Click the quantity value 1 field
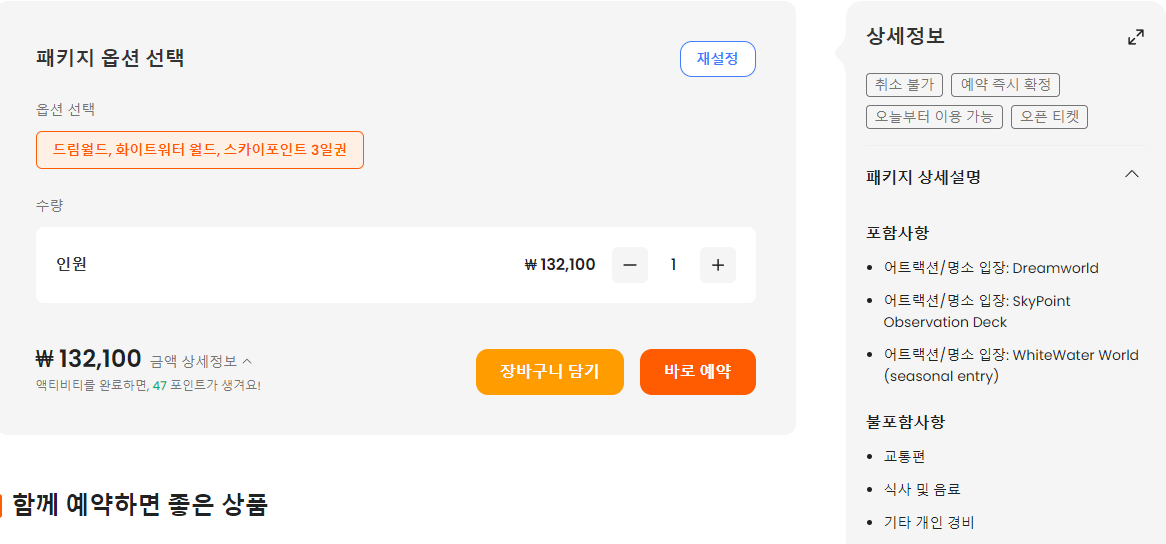Viewport: 1166px width, 544px height. 674,265
